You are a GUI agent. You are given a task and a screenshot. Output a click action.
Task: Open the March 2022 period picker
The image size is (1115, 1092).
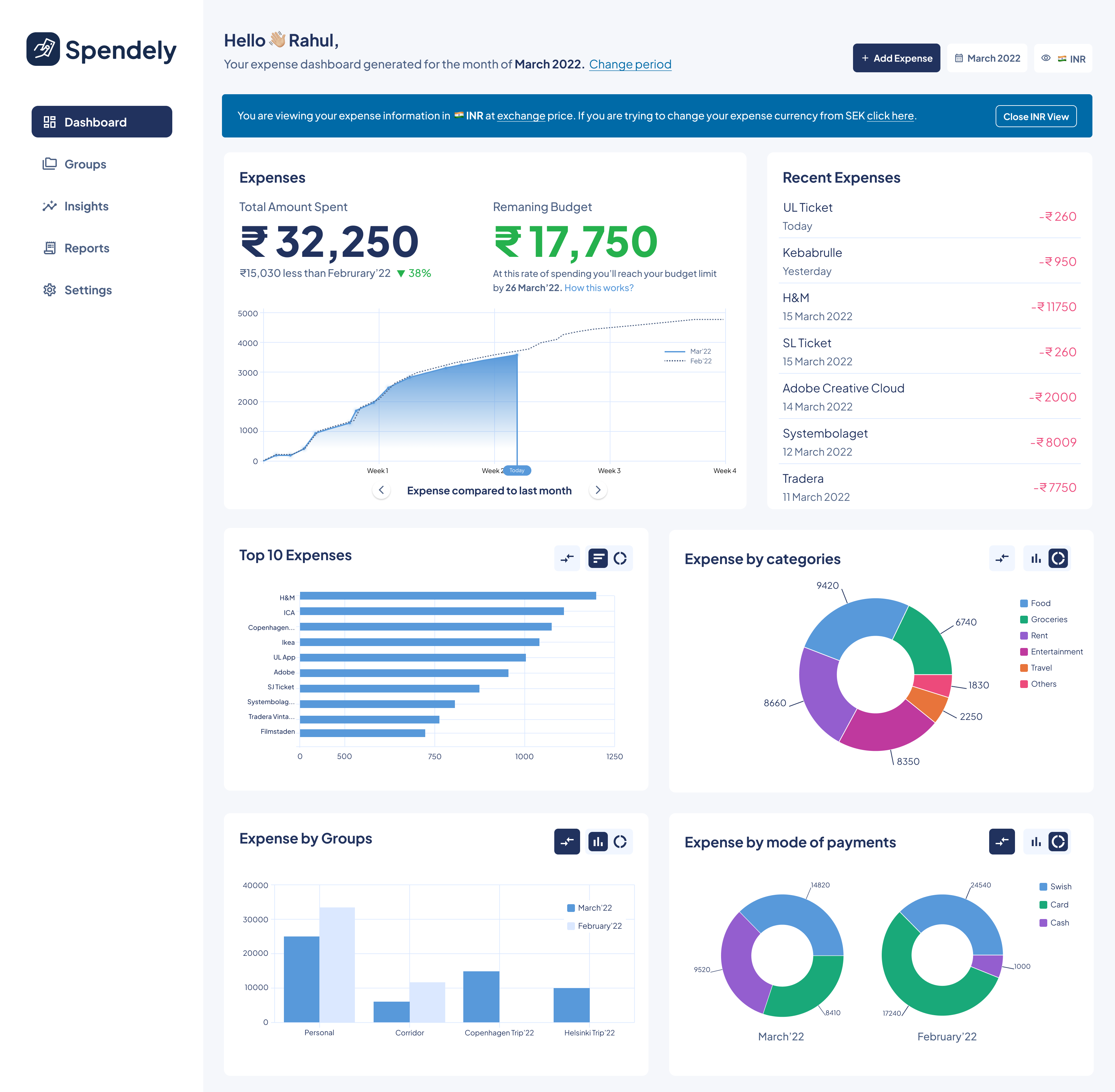coord(987,58)
